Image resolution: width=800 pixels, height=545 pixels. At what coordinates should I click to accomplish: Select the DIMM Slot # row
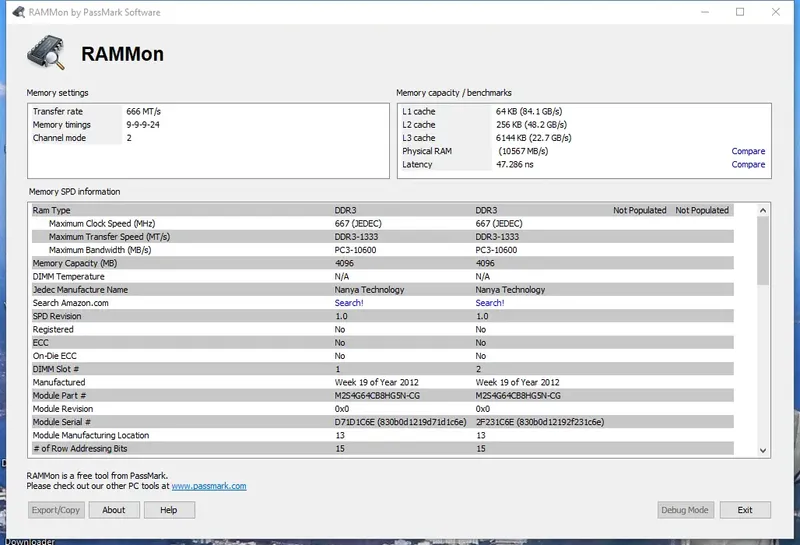coord(383,369)
